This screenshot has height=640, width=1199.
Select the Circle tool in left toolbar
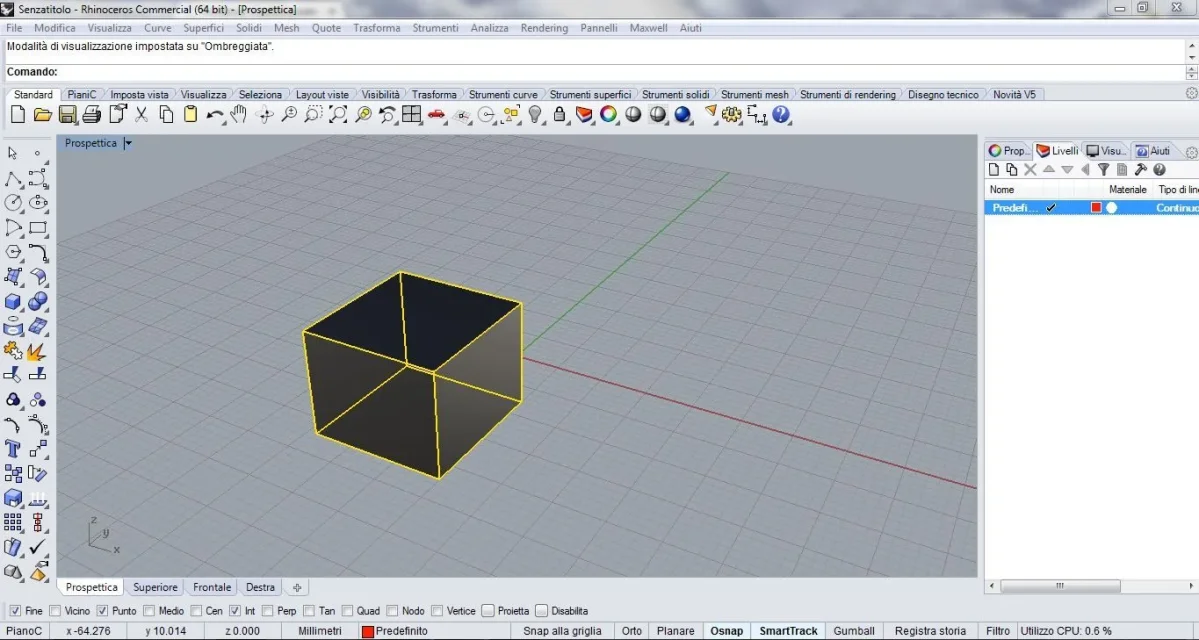point(13,203)
